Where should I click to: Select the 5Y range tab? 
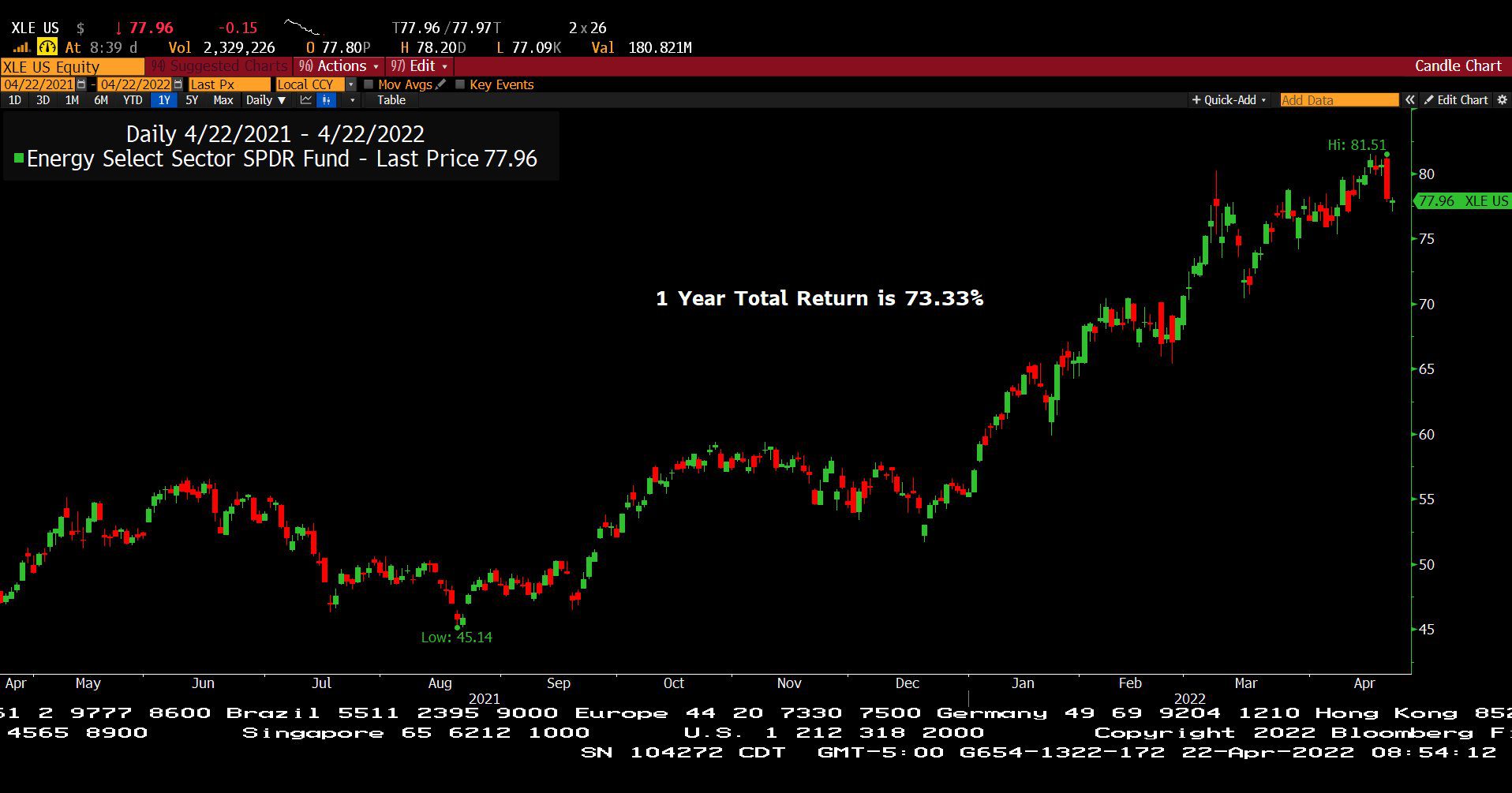click(192, 100)
